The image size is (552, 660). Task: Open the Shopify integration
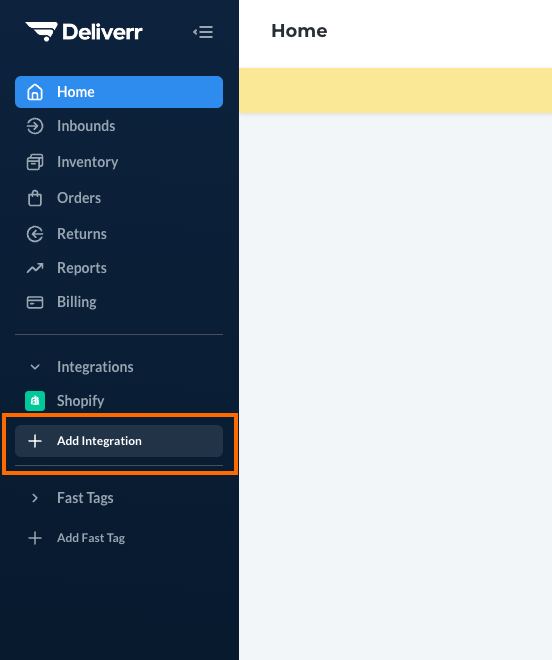tap(119, 401)
